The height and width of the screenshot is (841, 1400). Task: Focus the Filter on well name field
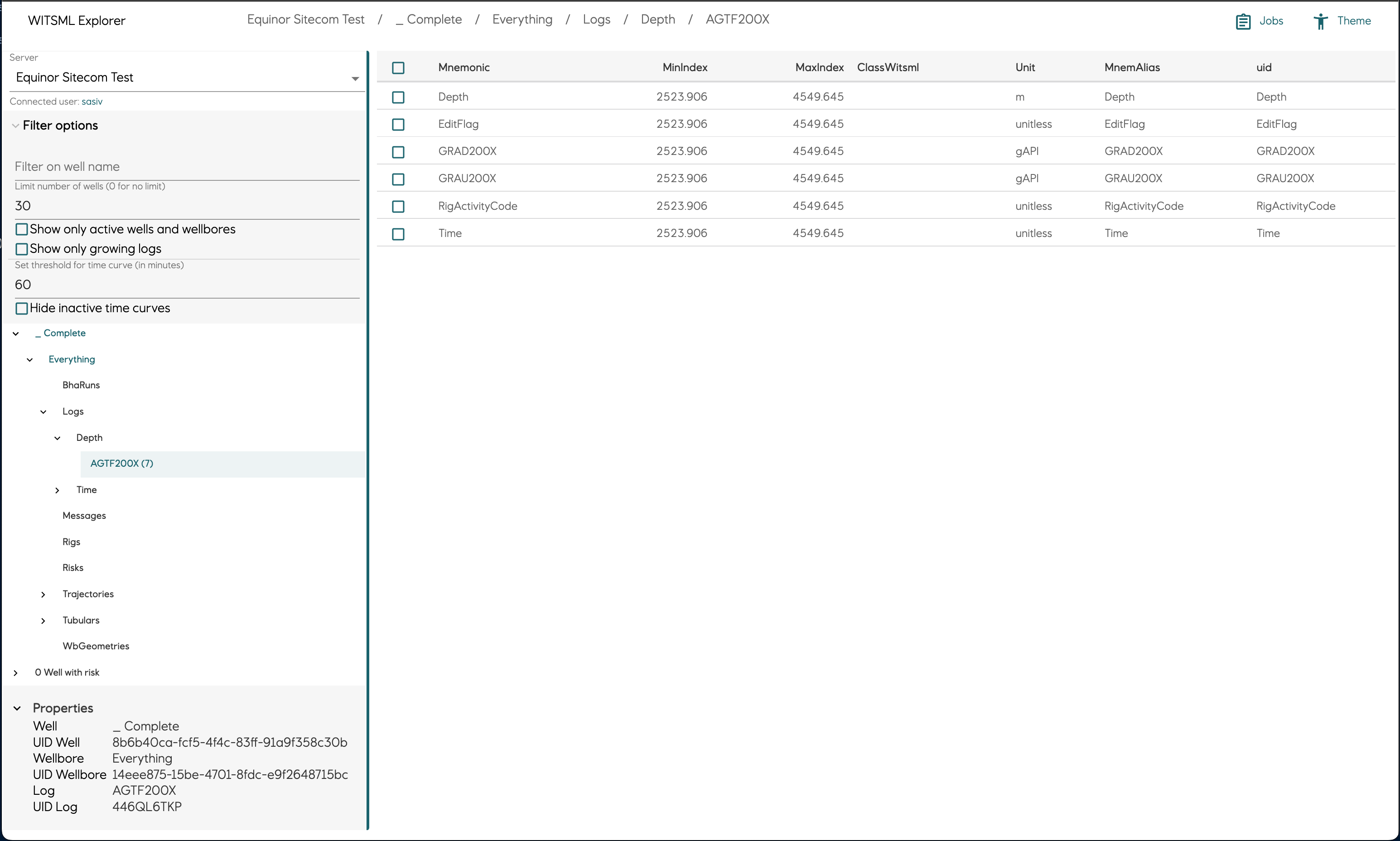186,167
